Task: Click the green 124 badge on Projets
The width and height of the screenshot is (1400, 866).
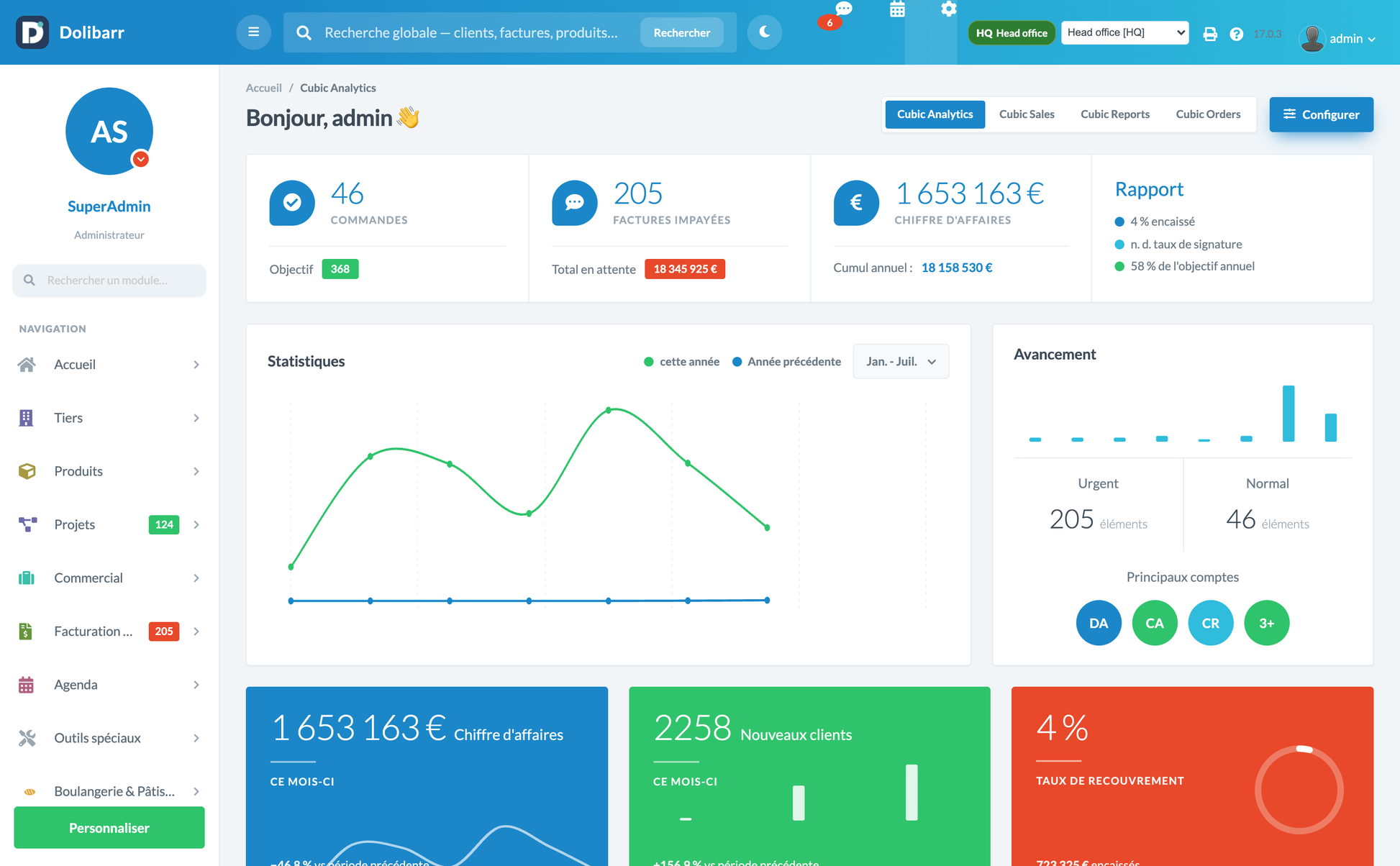Action: [164, 524]
